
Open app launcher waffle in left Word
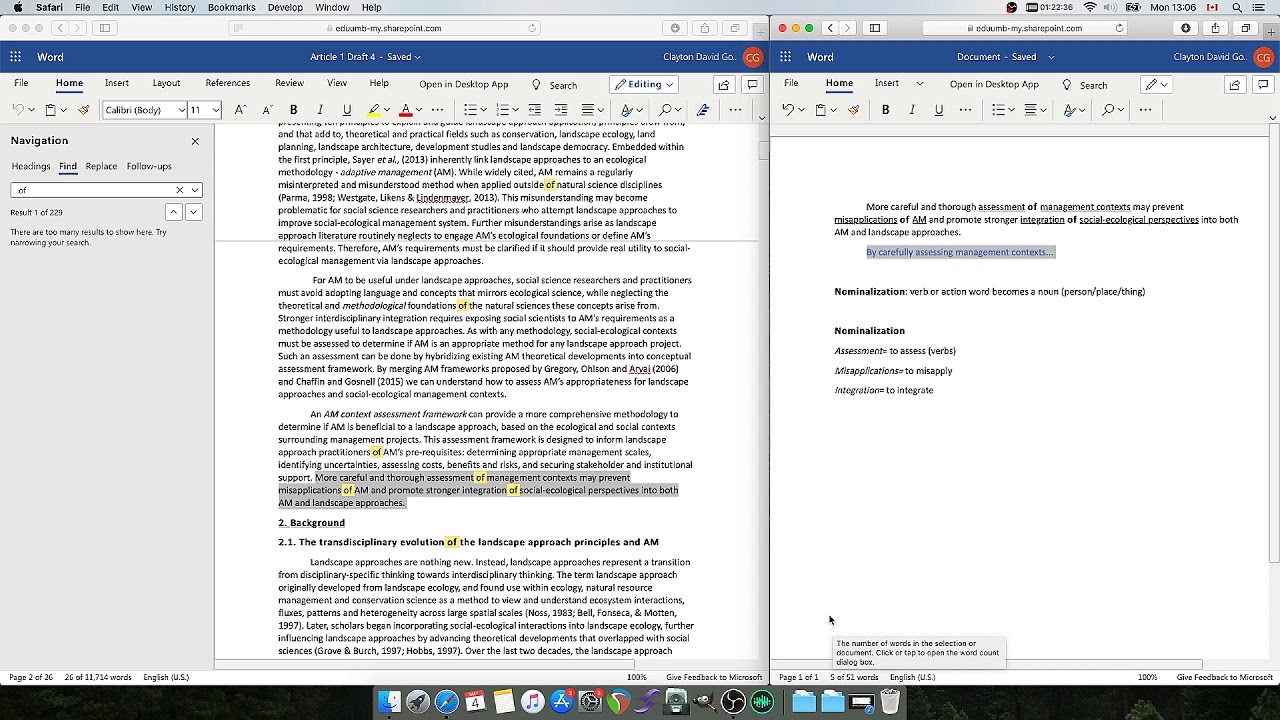tap(14, 57)
